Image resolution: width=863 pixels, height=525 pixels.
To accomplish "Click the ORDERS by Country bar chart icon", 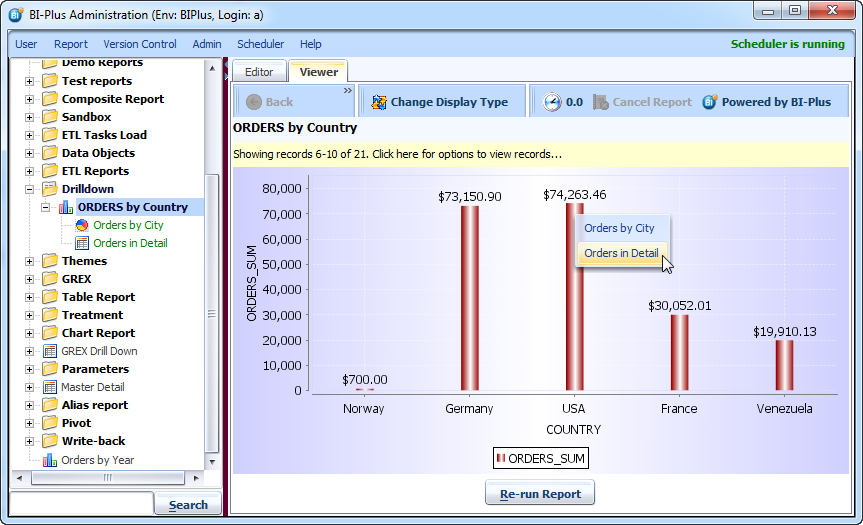I will (67, 207).
